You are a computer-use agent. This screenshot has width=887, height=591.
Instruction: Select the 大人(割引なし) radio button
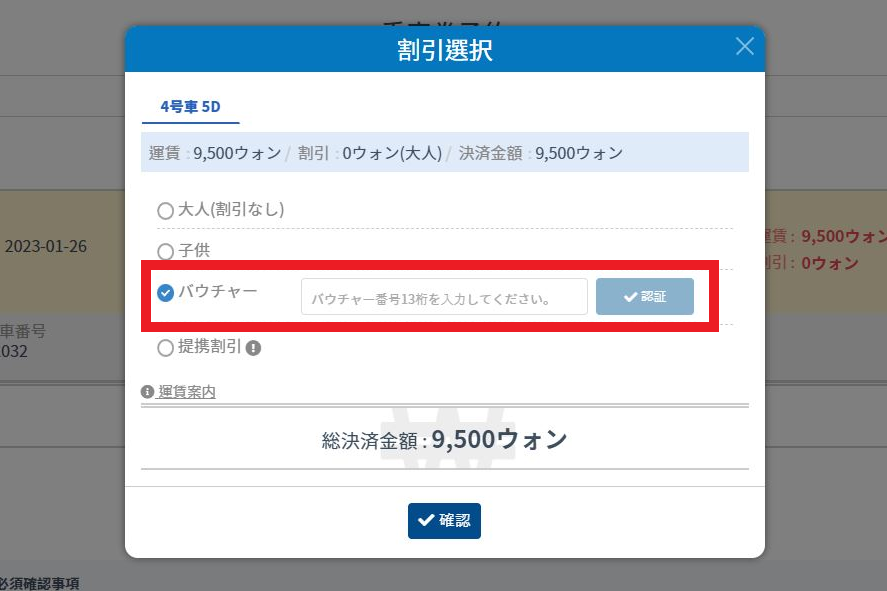(x=165, y=211)
